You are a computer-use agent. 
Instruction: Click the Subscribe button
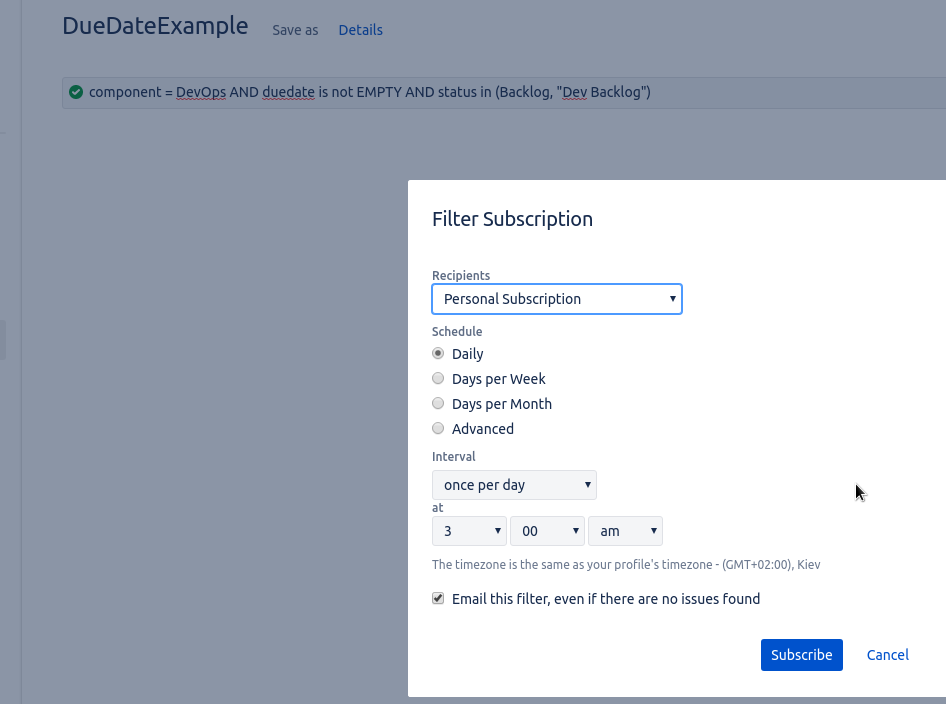801,655
